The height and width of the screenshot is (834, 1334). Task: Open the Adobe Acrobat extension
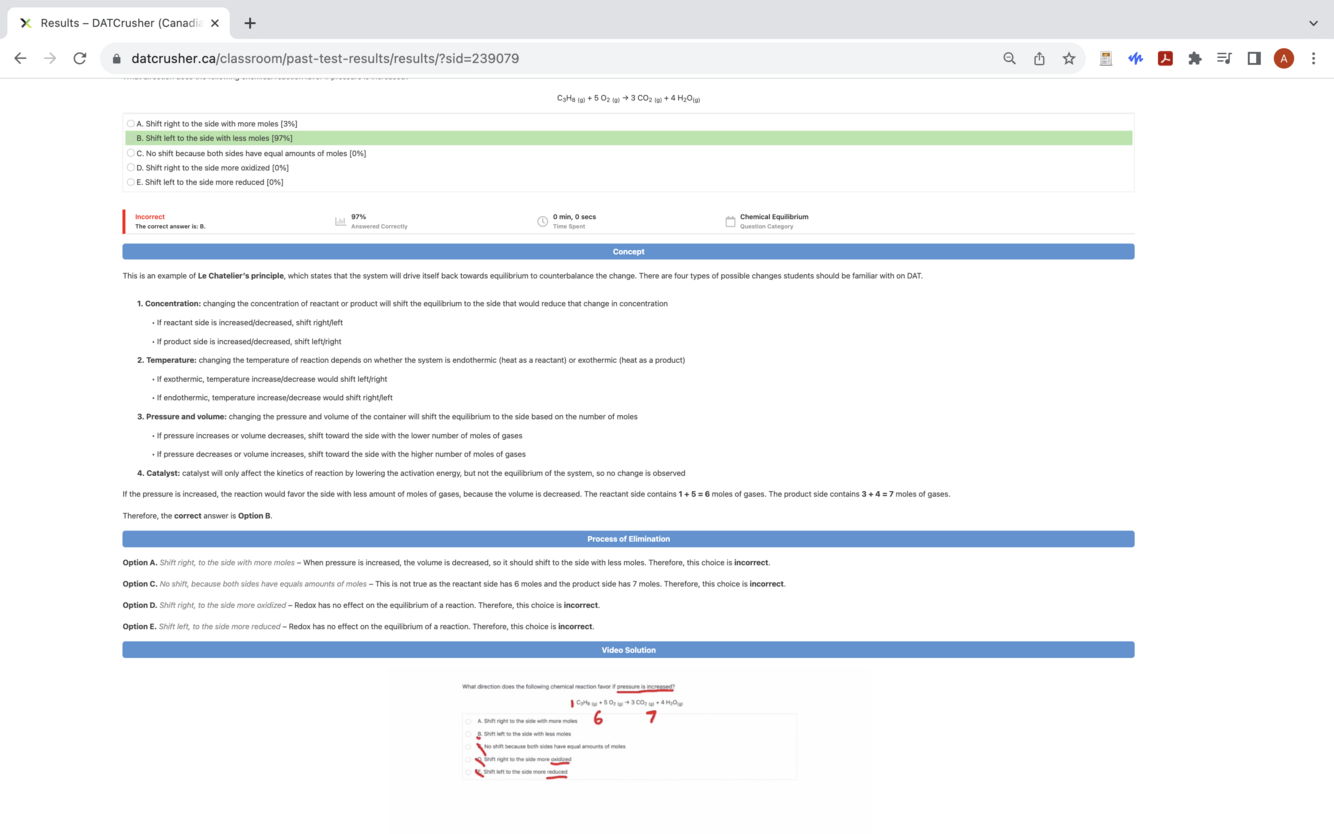[x=1165, y=59]
